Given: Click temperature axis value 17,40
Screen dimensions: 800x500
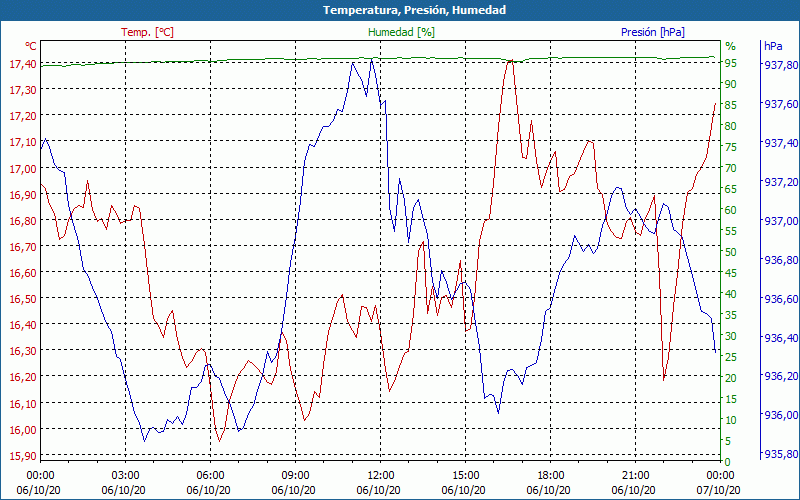Looking at the screenshot, I should [22, 63].
